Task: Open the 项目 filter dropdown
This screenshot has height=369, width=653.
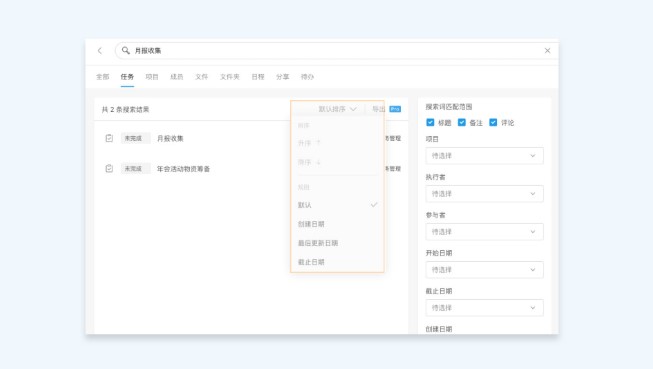Action: pos(484,156)
